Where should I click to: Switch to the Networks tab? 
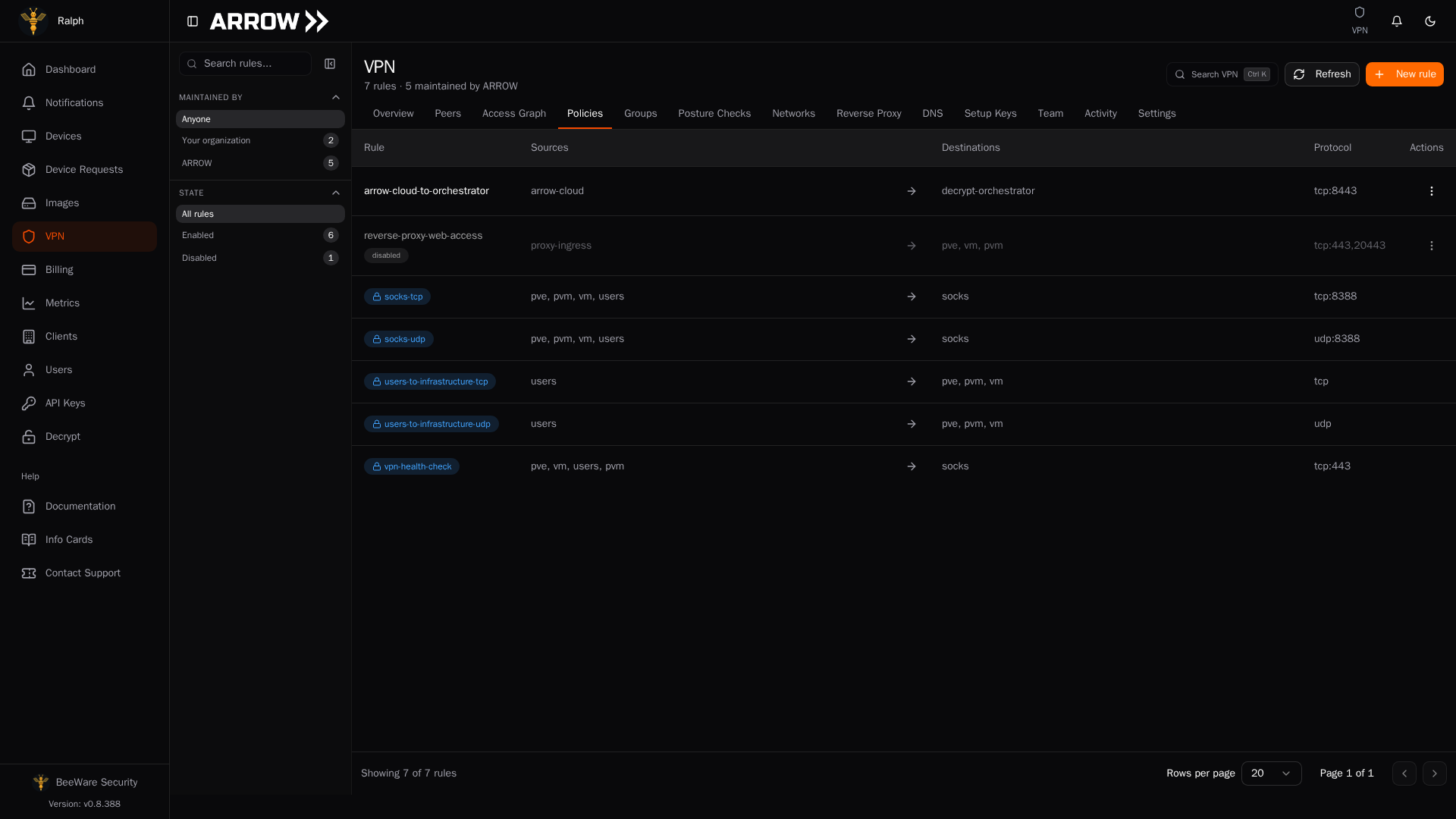[793, 114]
